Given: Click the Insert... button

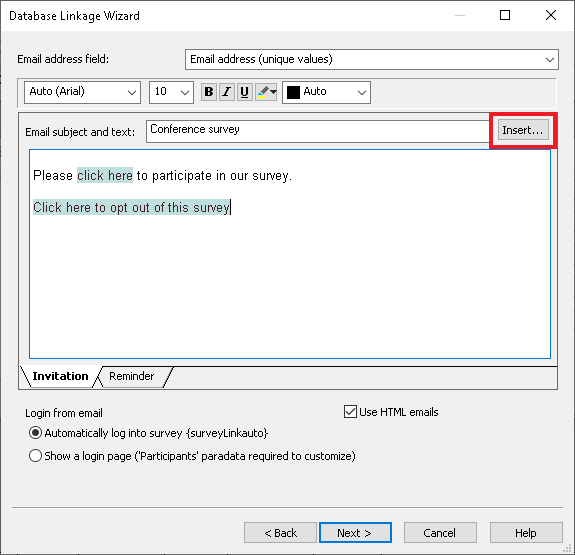Looking at the screenshot, I should pyautogui.click(x=523, y=130).
